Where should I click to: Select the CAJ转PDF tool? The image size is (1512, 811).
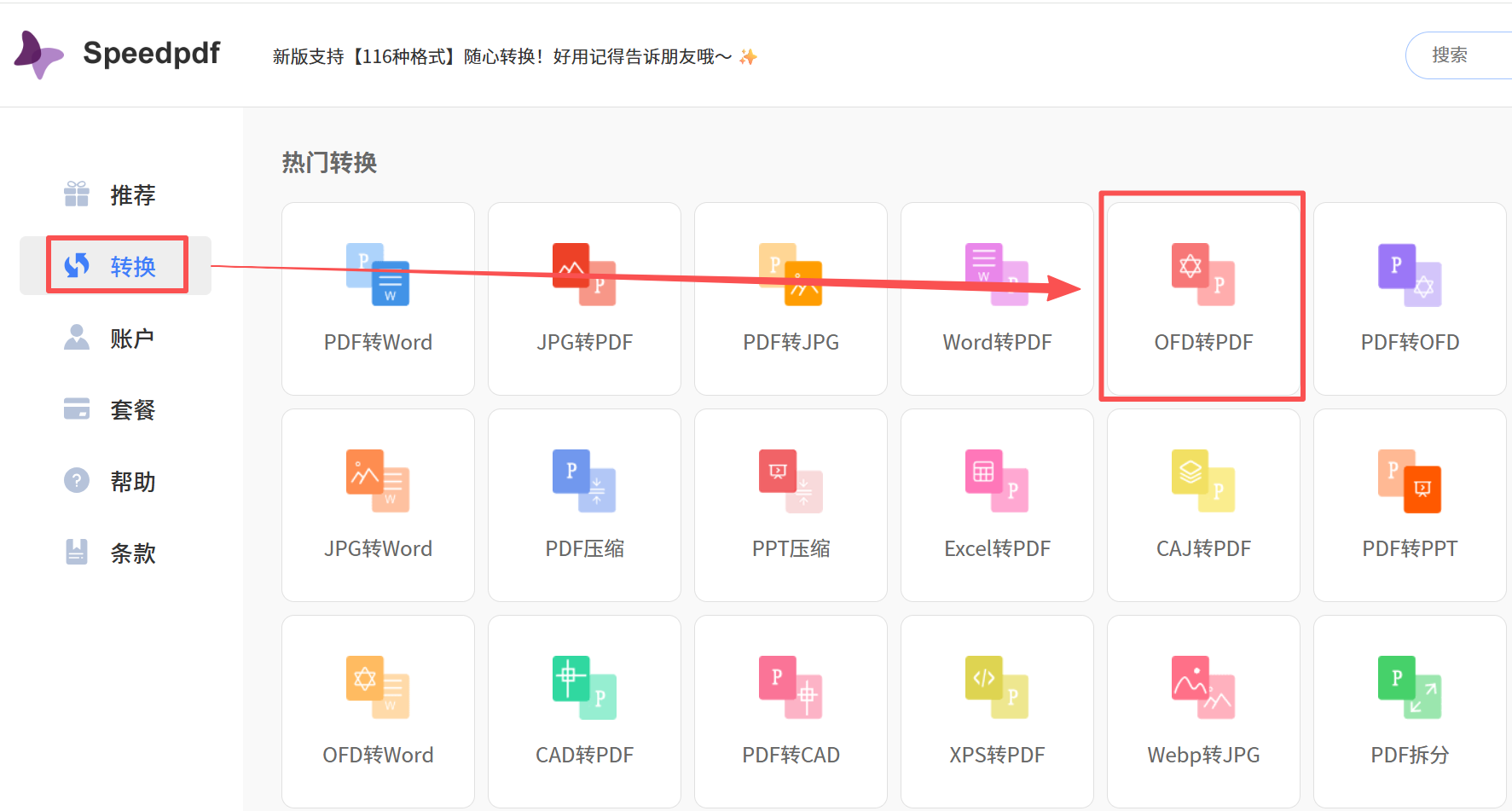[x=1203, y=505]
